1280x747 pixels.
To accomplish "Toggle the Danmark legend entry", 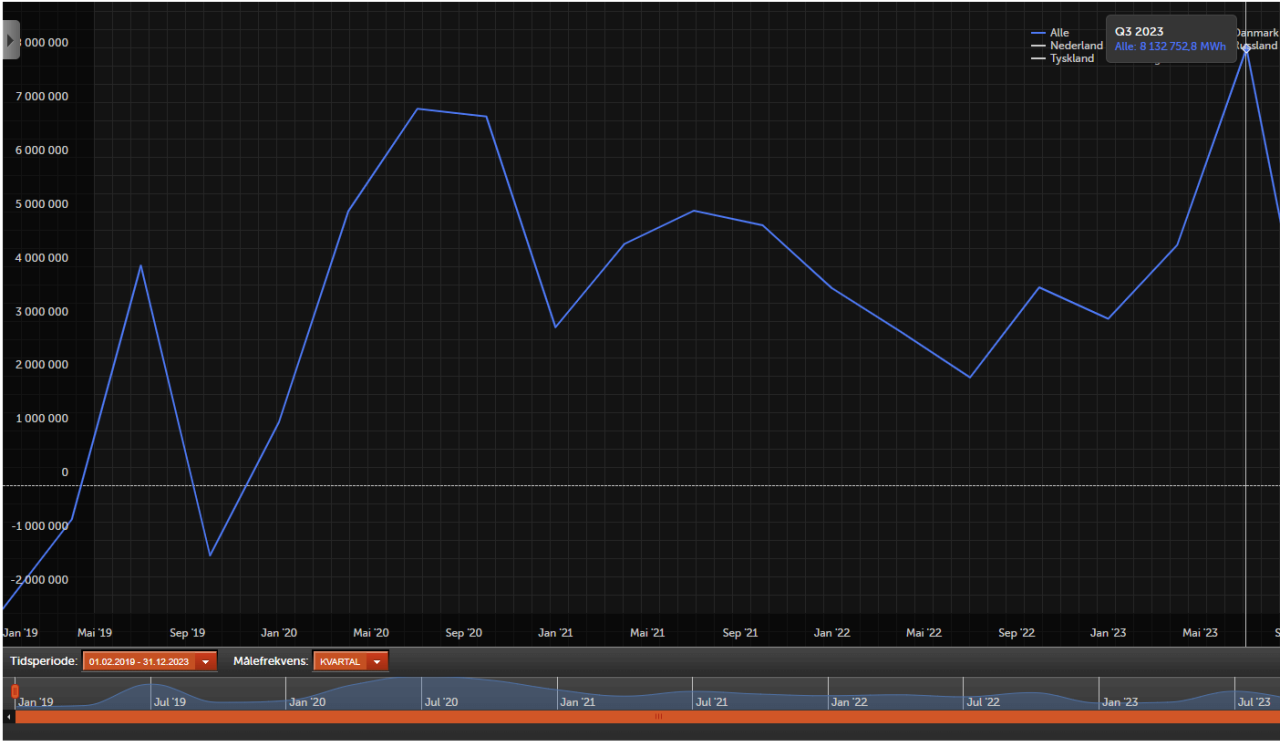I will [1256, 33].
